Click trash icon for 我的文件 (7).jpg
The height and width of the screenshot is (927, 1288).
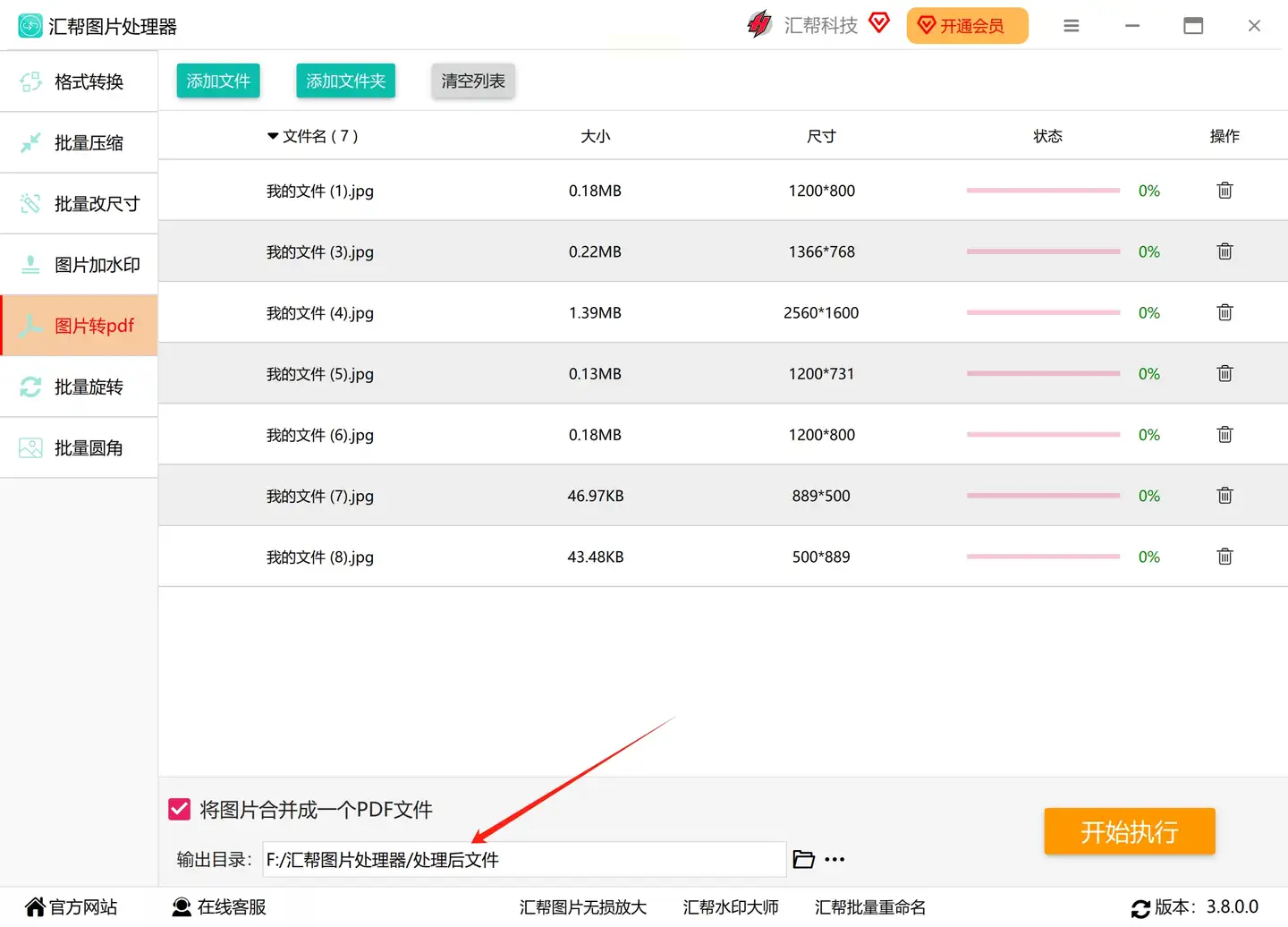click(1224, 495)
